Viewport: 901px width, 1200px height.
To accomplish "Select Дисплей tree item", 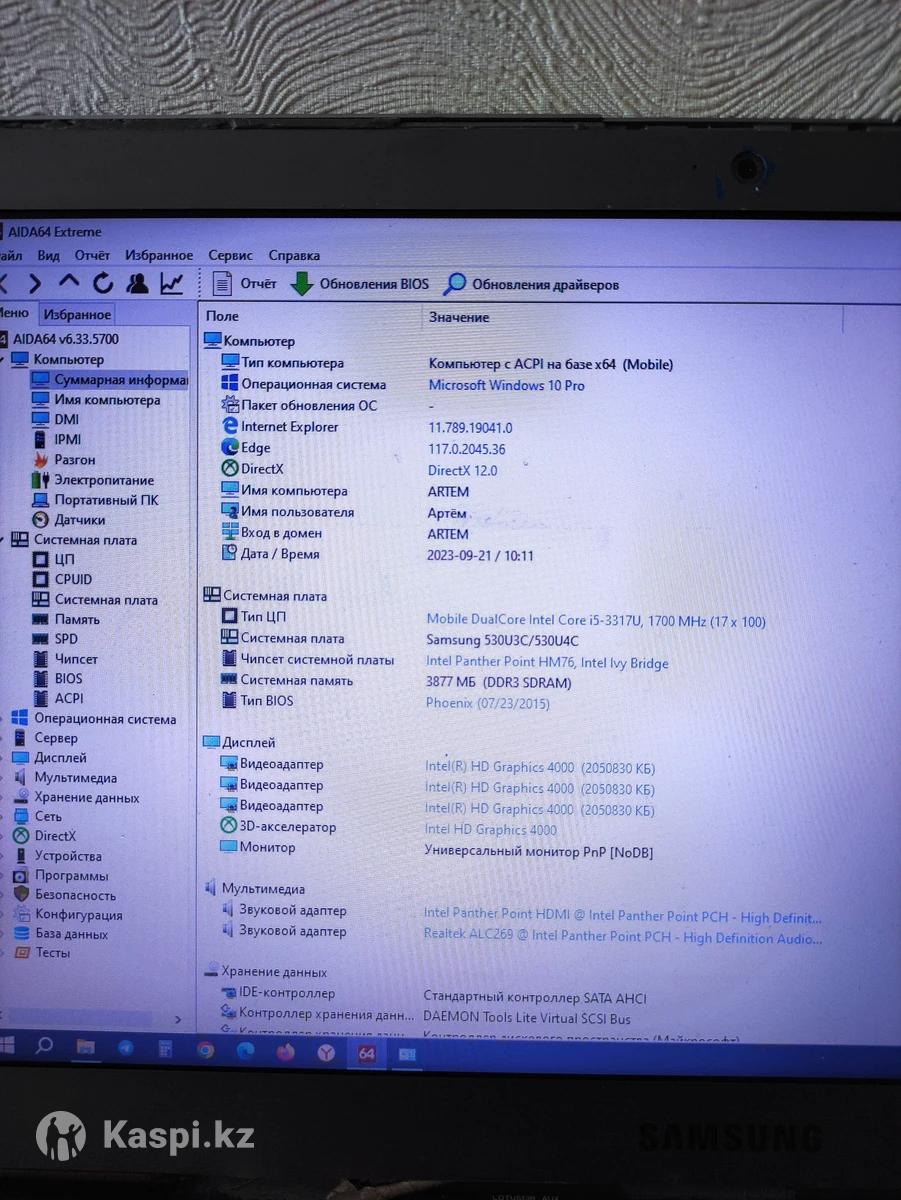I will 49,758.
